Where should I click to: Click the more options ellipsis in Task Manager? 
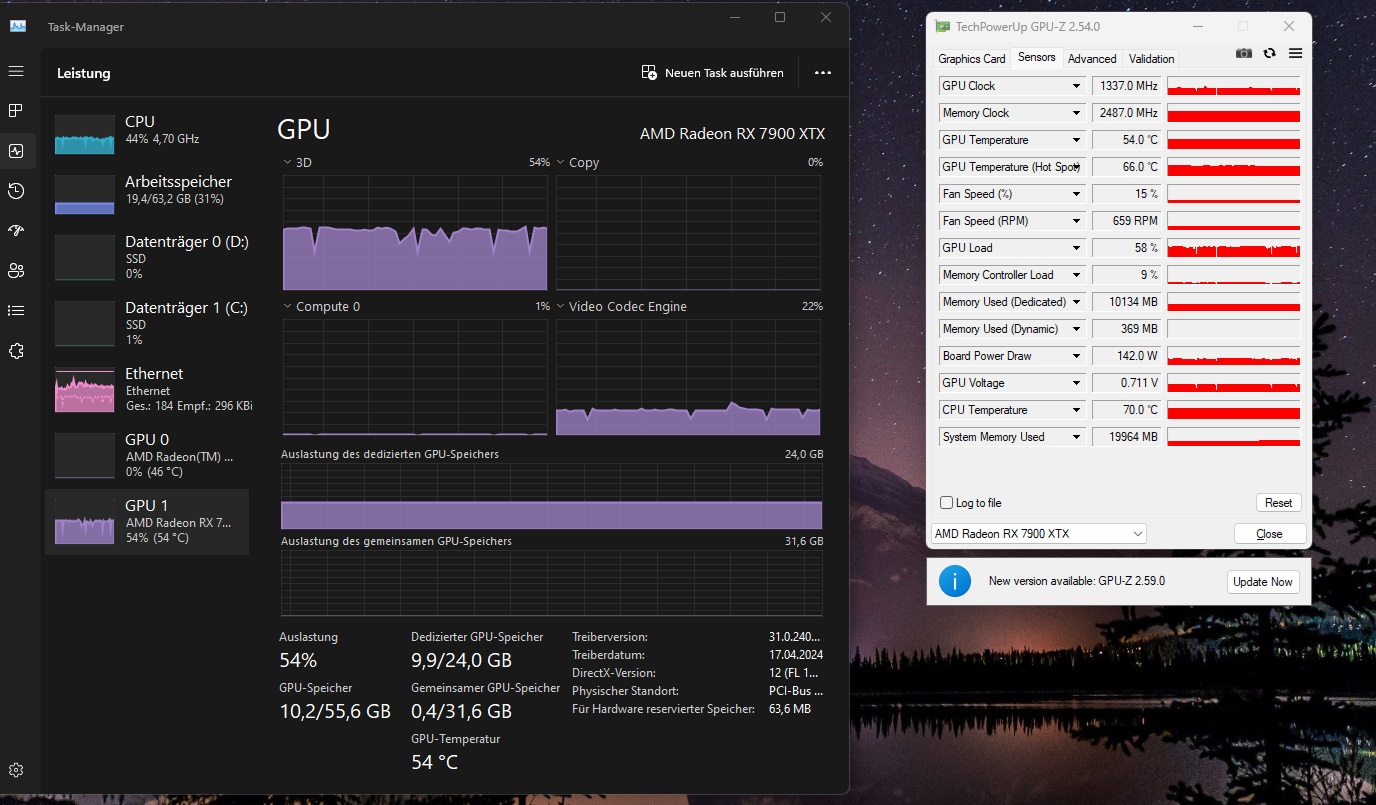823,73
